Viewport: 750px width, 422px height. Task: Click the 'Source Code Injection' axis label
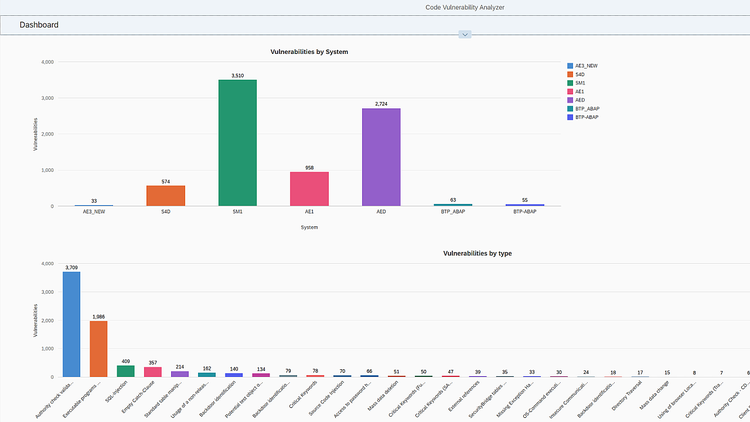(x=327, y=398)
